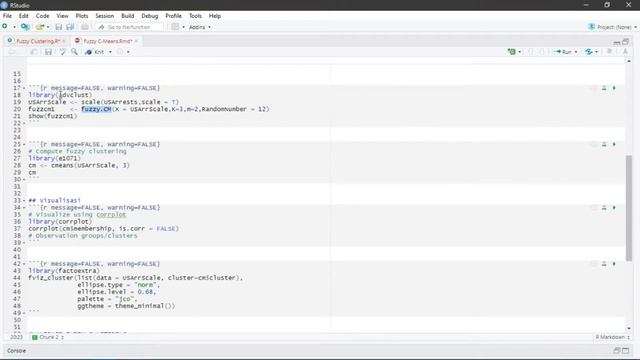The height and width of the screenshot is (360, 640).
Task: Click the editor scrollbar down arrow
Action: point(629,329)
